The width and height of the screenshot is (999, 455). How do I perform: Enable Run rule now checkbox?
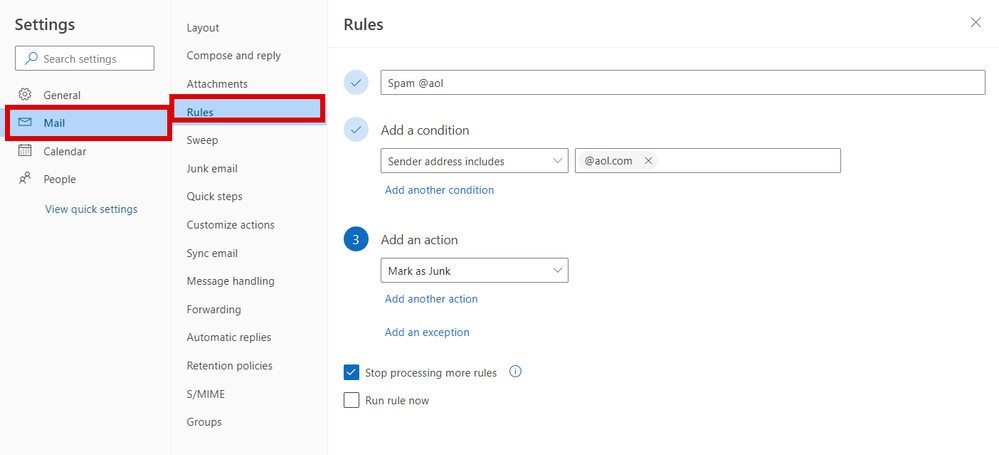tap(351, 400)
